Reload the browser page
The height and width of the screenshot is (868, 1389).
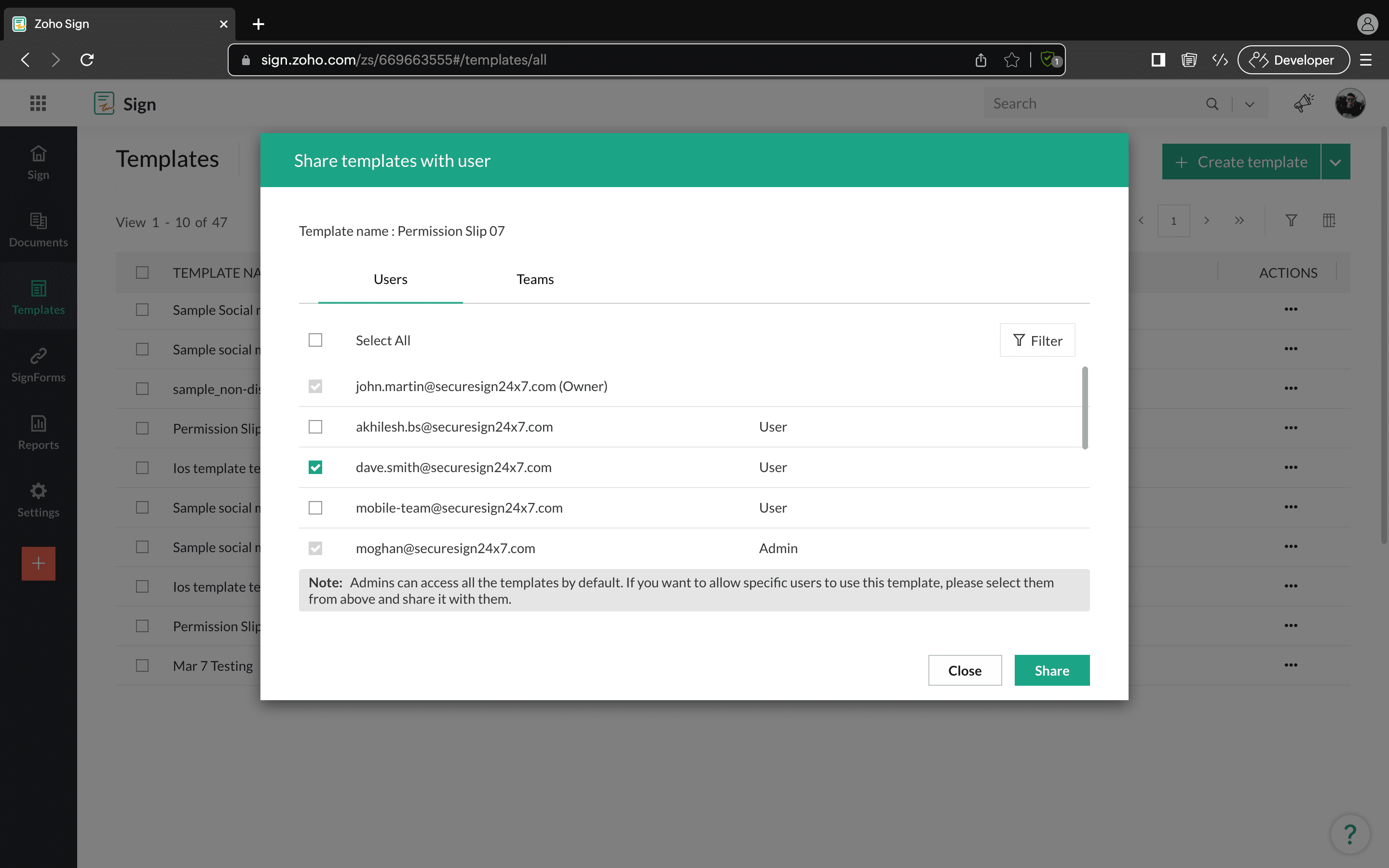click(x=87, y=60)
